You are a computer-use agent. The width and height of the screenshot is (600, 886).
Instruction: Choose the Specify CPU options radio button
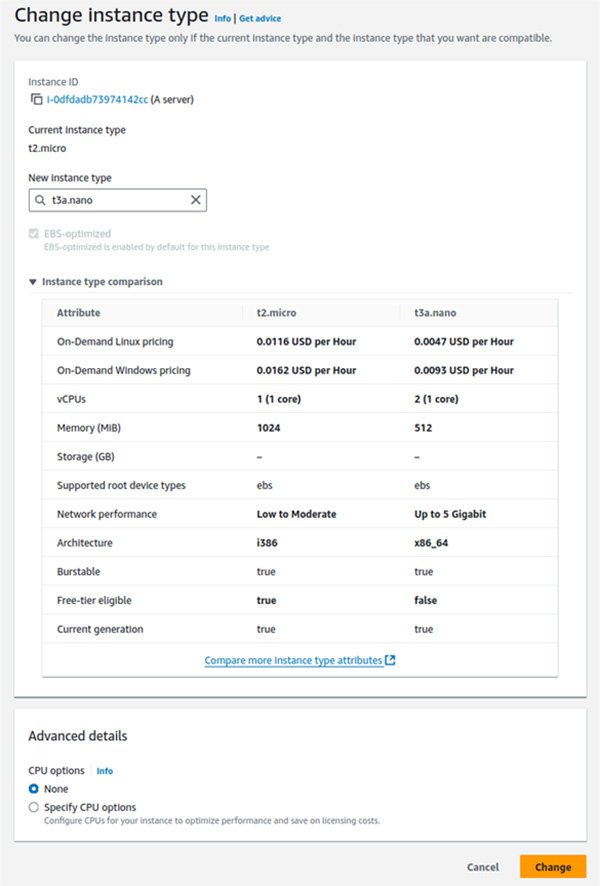(34, 807)
